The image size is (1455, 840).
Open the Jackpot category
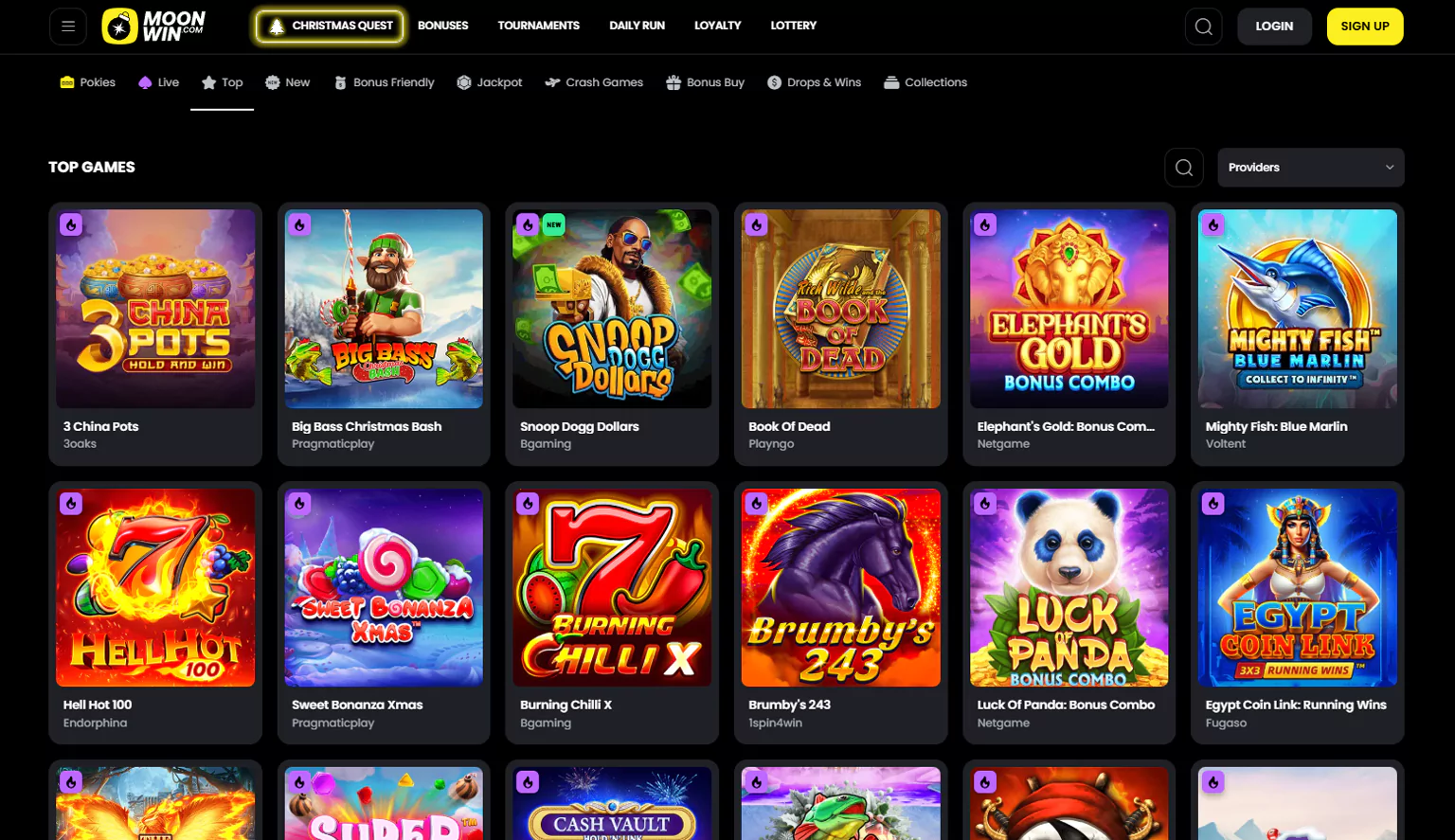pos(490,82)
